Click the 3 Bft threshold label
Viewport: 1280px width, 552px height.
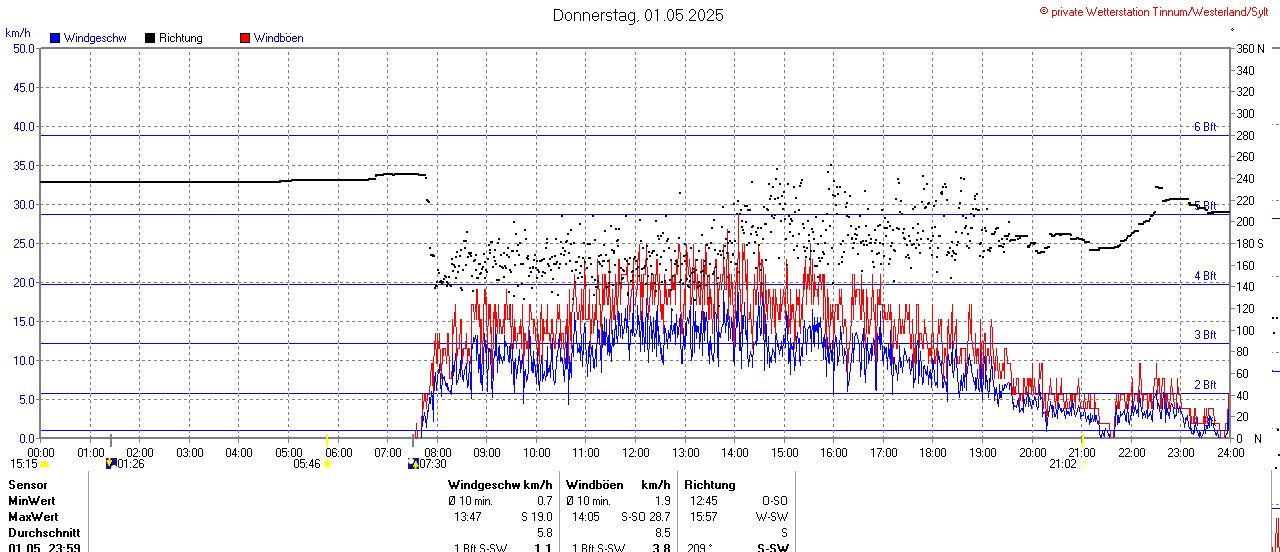tap(1205, 335)
